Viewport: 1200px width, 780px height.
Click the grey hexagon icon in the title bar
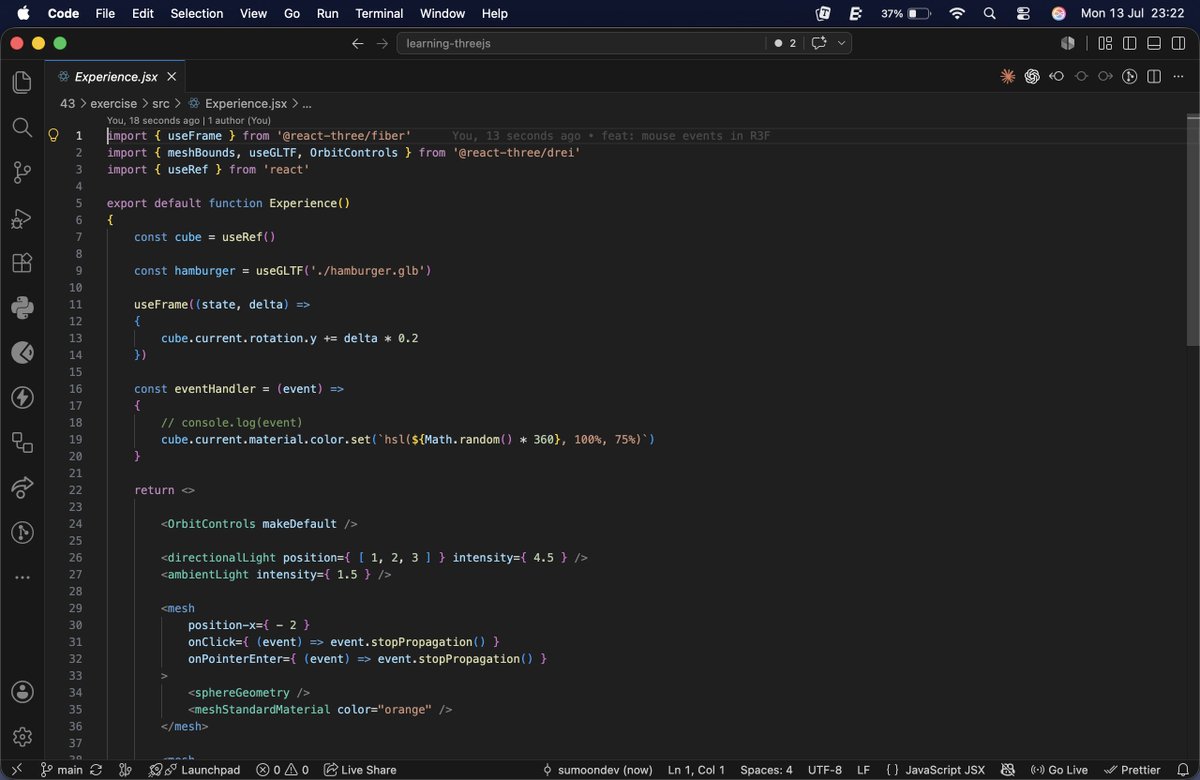click(x=1068, y=43)
